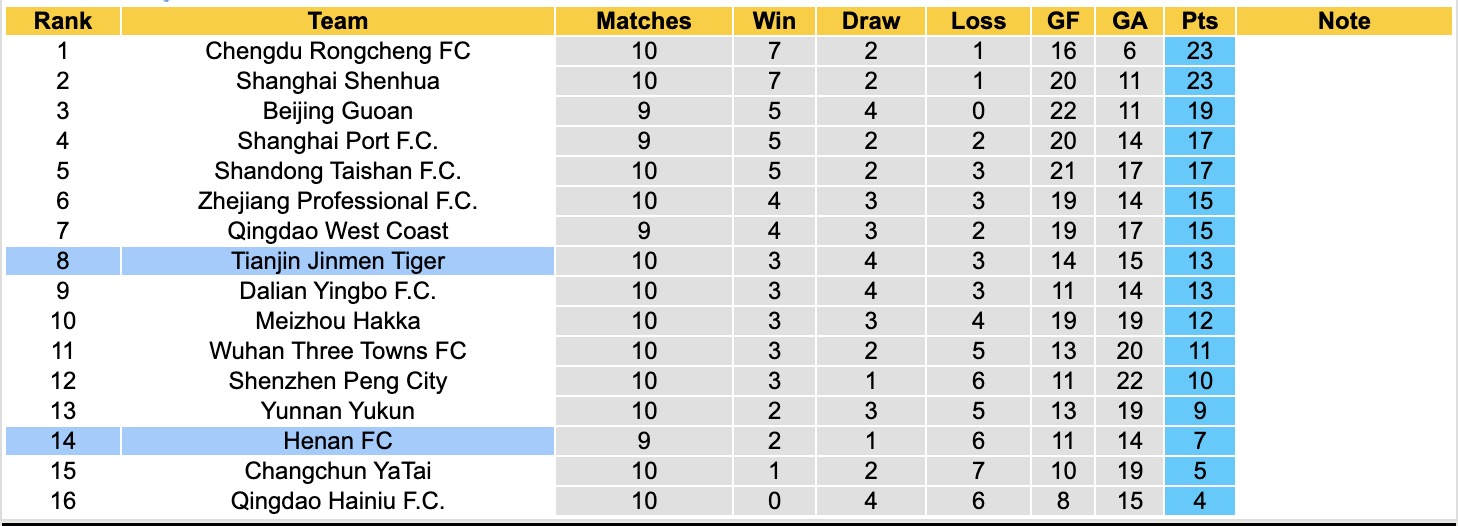Click on Beijing Guoan team
Image resolution: width=1458 pixels, height=526 pixels.
[338, 111]
